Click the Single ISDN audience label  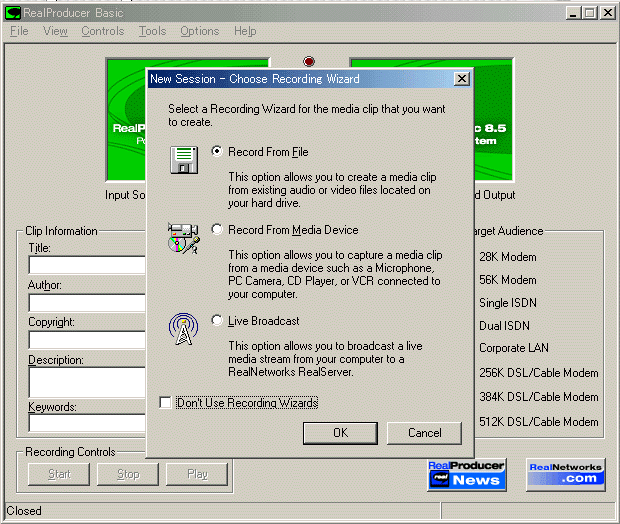[508, 303]
